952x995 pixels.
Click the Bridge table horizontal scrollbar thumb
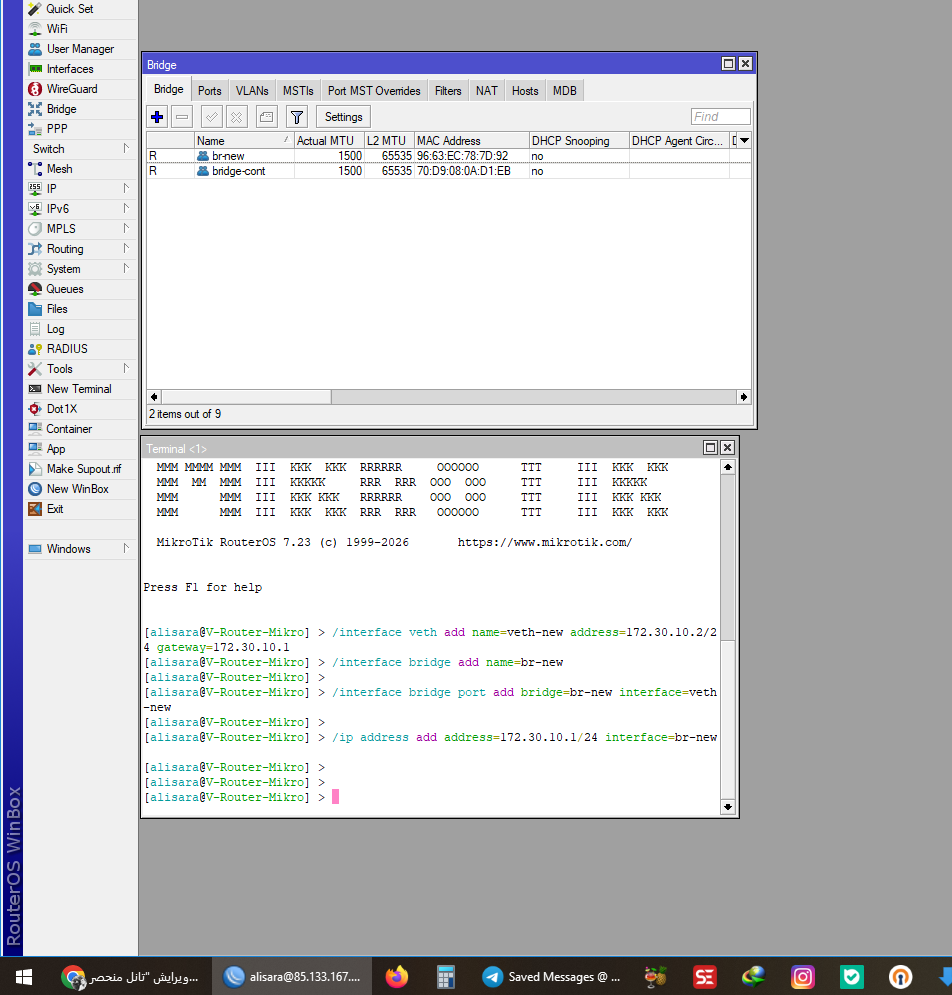(x=246, y=397)
